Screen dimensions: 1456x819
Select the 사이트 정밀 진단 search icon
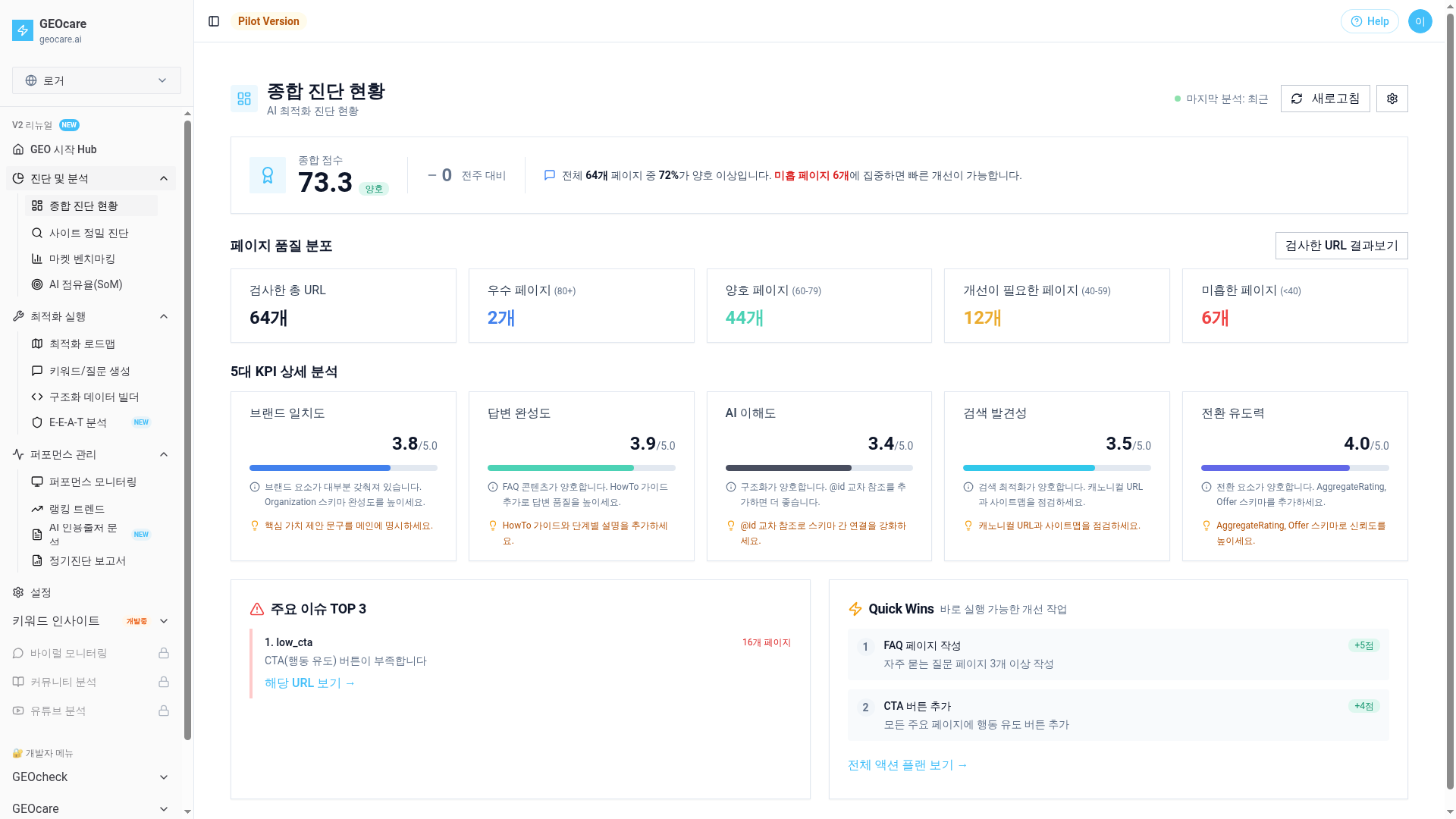click(36, 233)
